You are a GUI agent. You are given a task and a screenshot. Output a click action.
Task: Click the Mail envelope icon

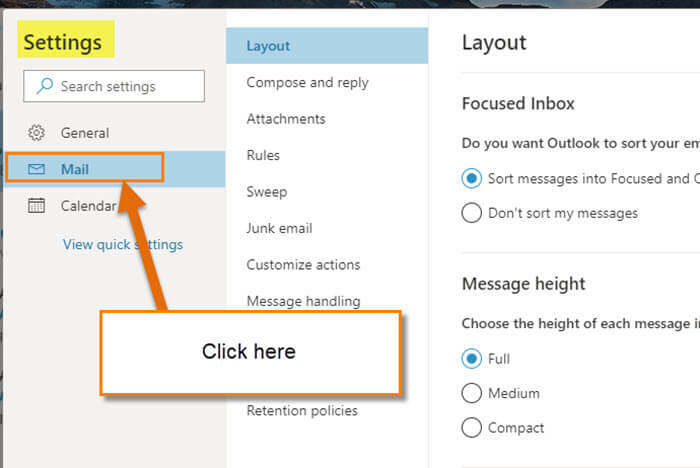(x=36, y=169)
